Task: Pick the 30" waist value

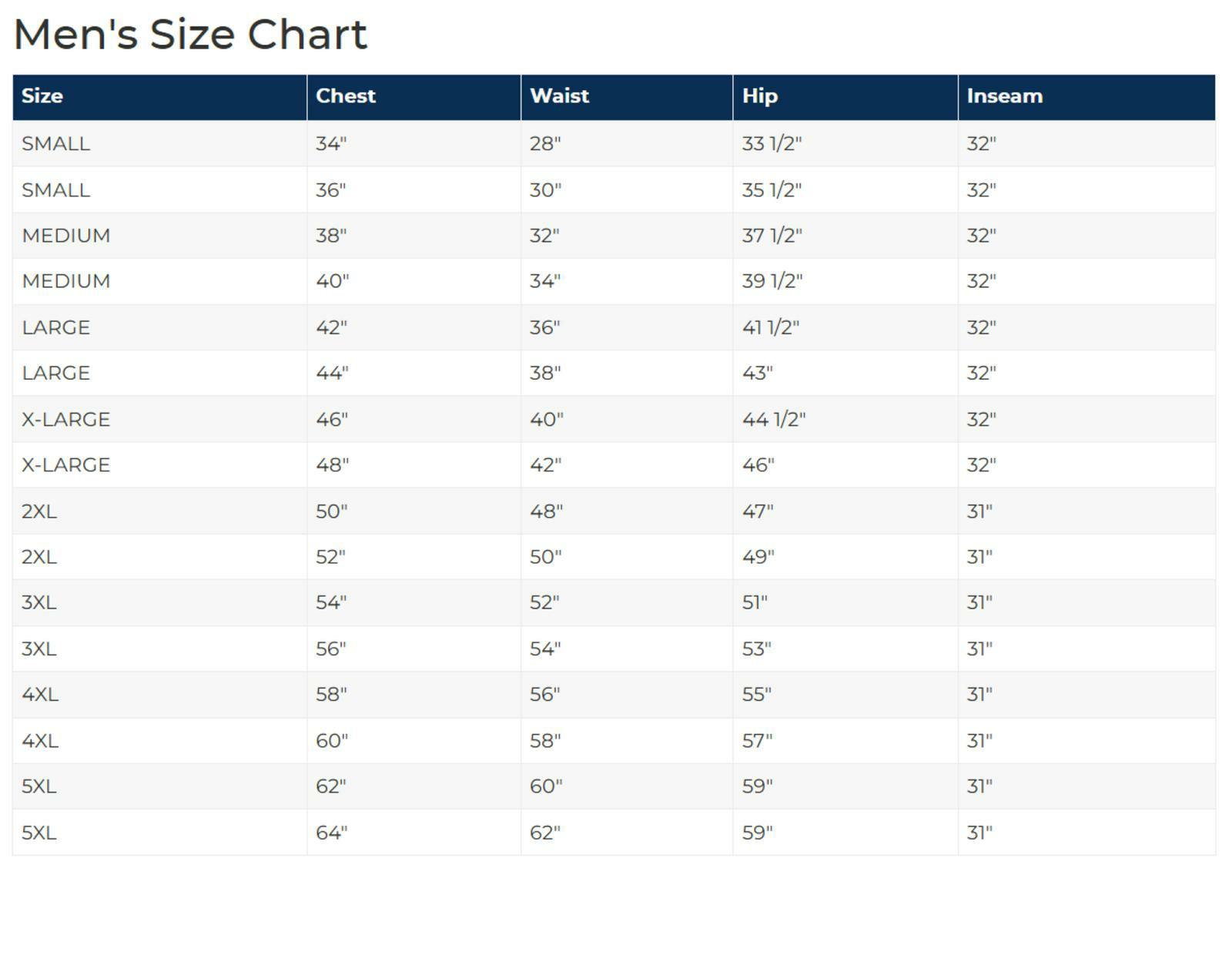Action: coord(546,190)
